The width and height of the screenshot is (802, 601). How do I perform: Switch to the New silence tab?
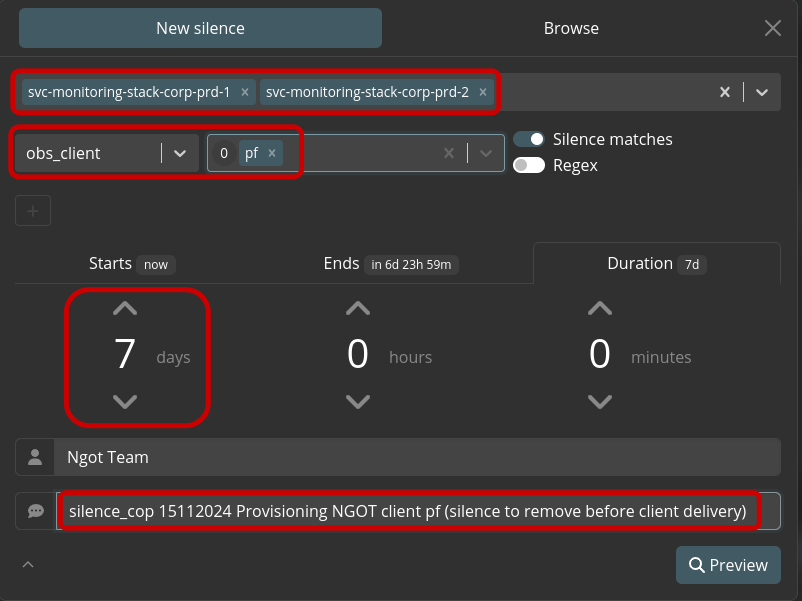click(x=200, y=28)
